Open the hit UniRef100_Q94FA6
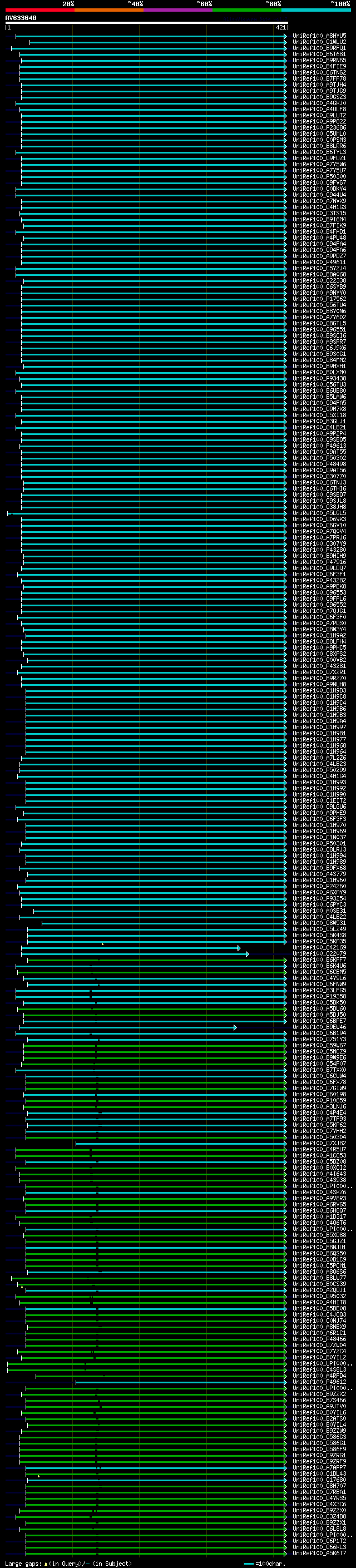Screen dimensions: 356x1568 319,250
